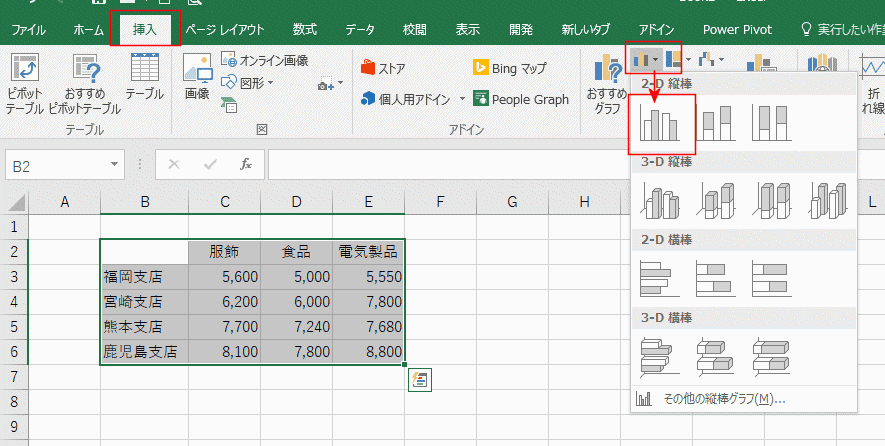This screenshot has height=446, width=885.
Task: Select 2-D clustered column chart
Action: pos(660,123)
